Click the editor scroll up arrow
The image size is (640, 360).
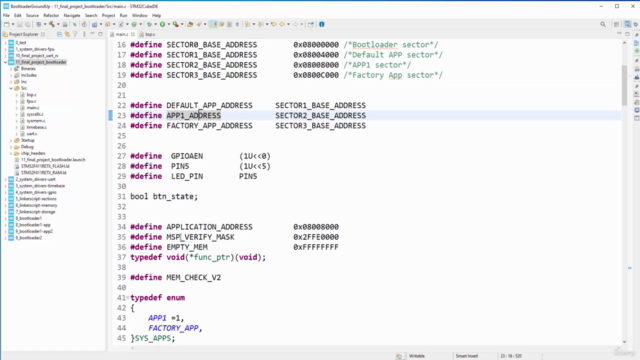coord(624,42)
